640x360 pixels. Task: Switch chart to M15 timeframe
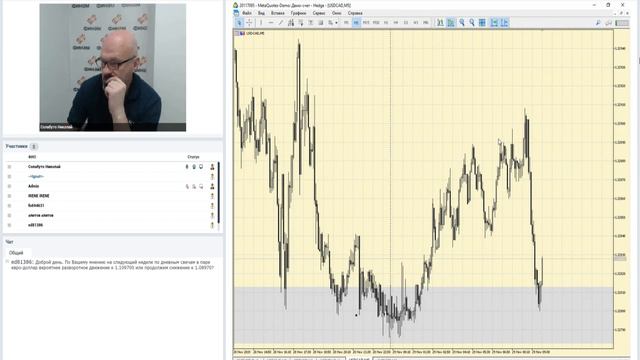[x=366, y=23]
